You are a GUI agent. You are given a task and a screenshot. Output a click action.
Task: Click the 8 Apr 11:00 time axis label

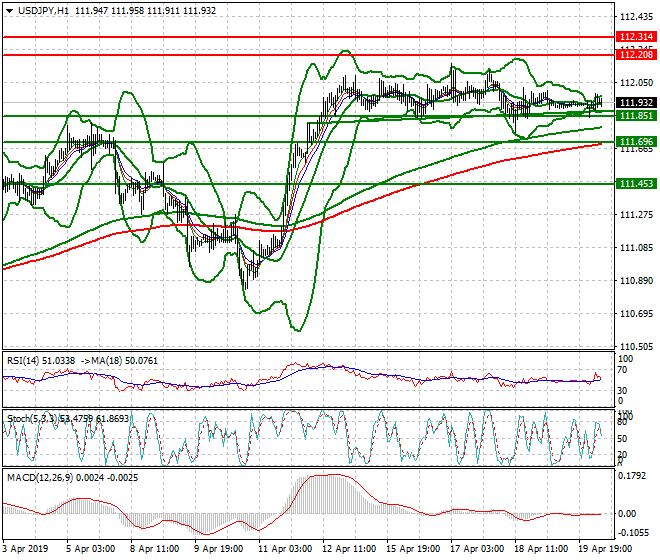[x=155, y=549]
